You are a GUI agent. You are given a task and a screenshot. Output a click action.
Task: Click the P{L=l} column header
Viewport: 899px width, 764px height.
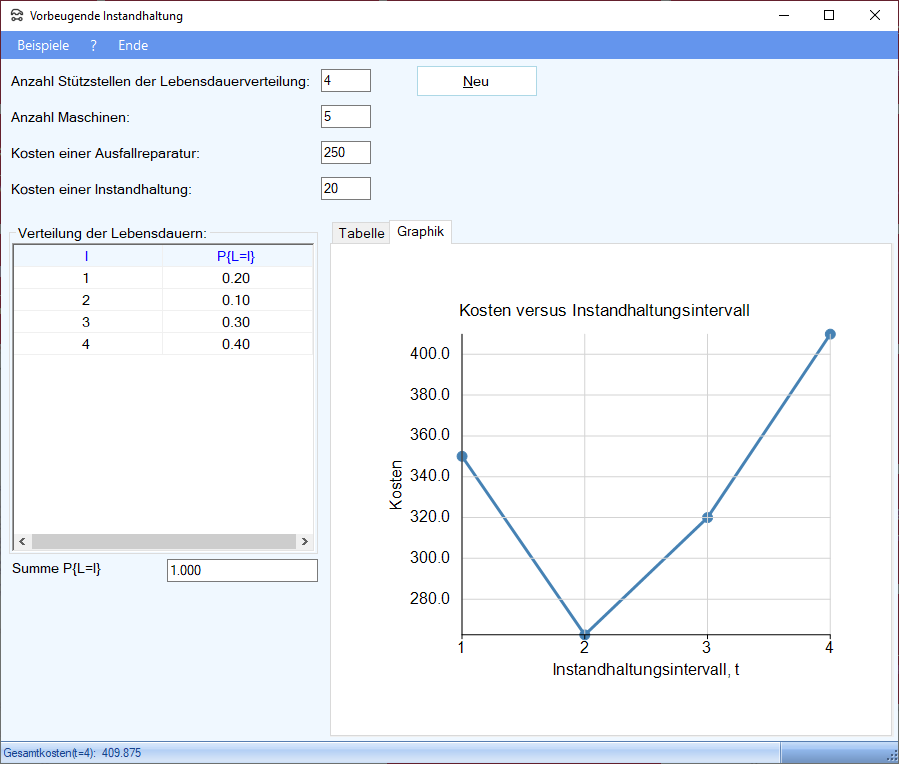tap(236, 256)
